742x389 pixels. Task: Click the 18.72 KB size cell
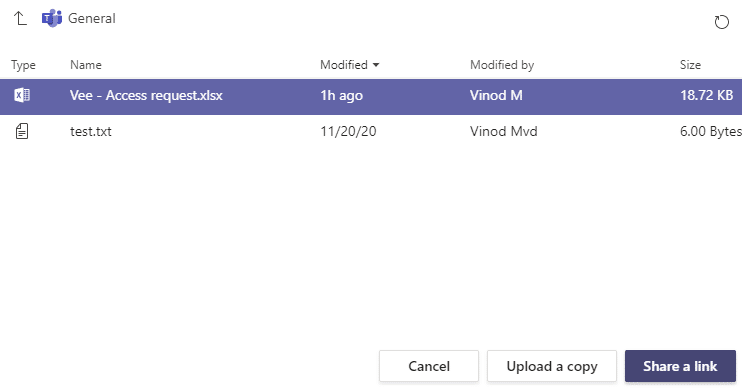coord(707,95)
